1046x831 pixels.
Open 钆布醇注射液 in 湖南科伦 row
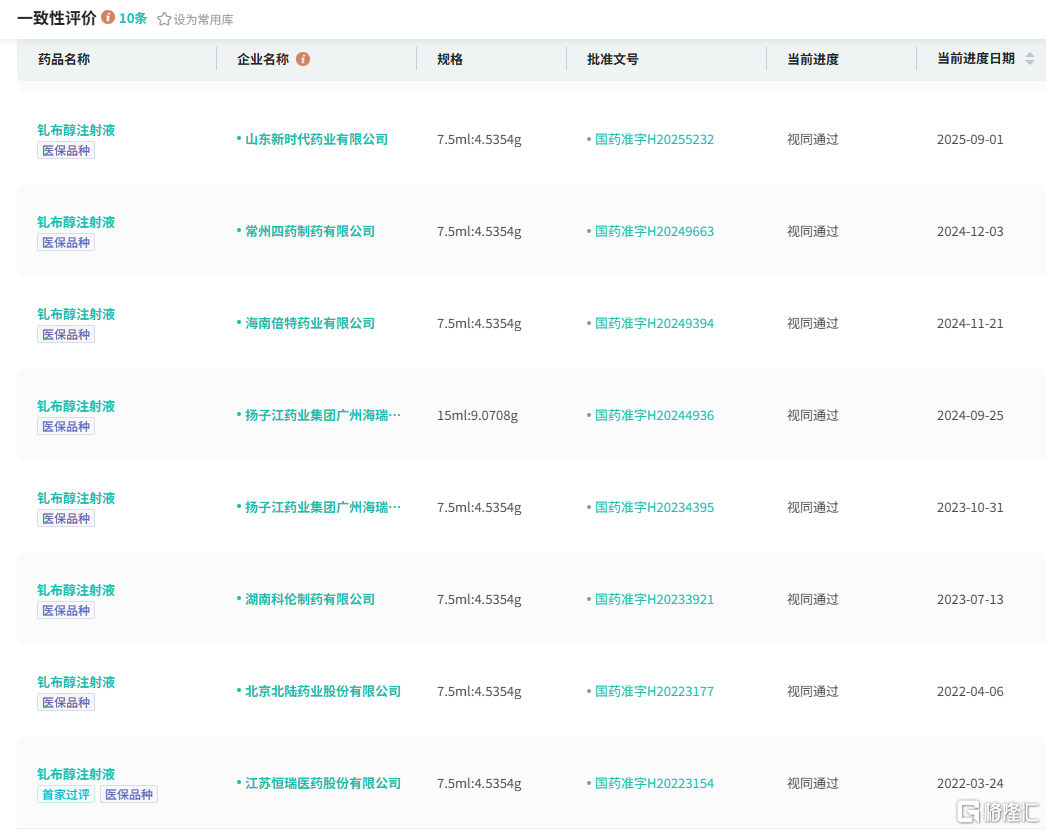(x=76, y=590)
